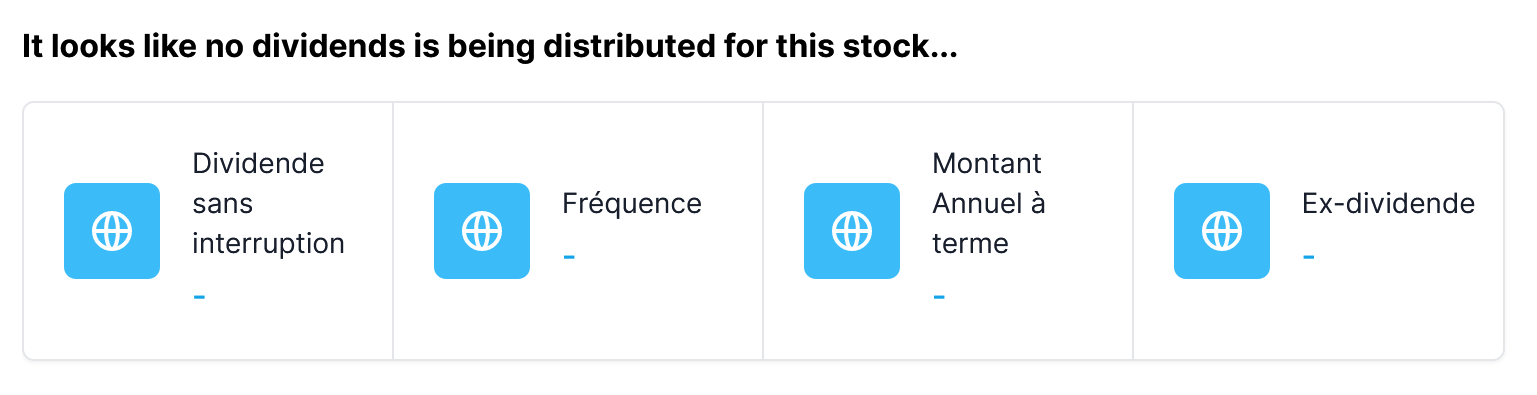Select the dash value below Montant Annuel à terme
1537x395 pixels.
pyautogui.click(x=939, y=297)
